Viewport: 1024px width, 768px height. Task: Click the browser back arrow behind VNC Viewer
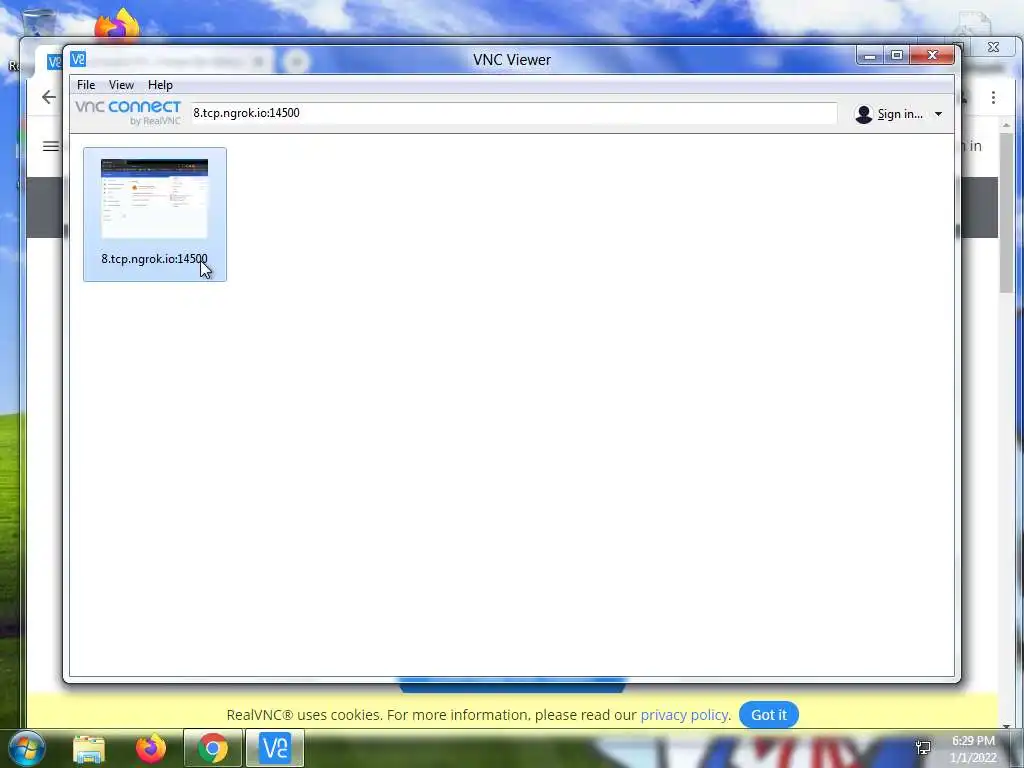[x=49, y=97]
